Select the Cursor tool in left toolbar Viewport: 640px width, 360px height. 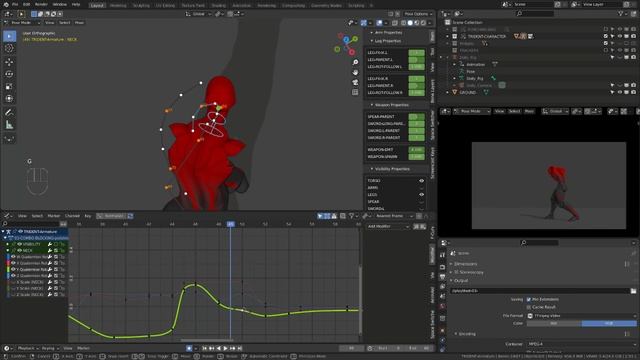pyautogui.click(x=9, y=49)
